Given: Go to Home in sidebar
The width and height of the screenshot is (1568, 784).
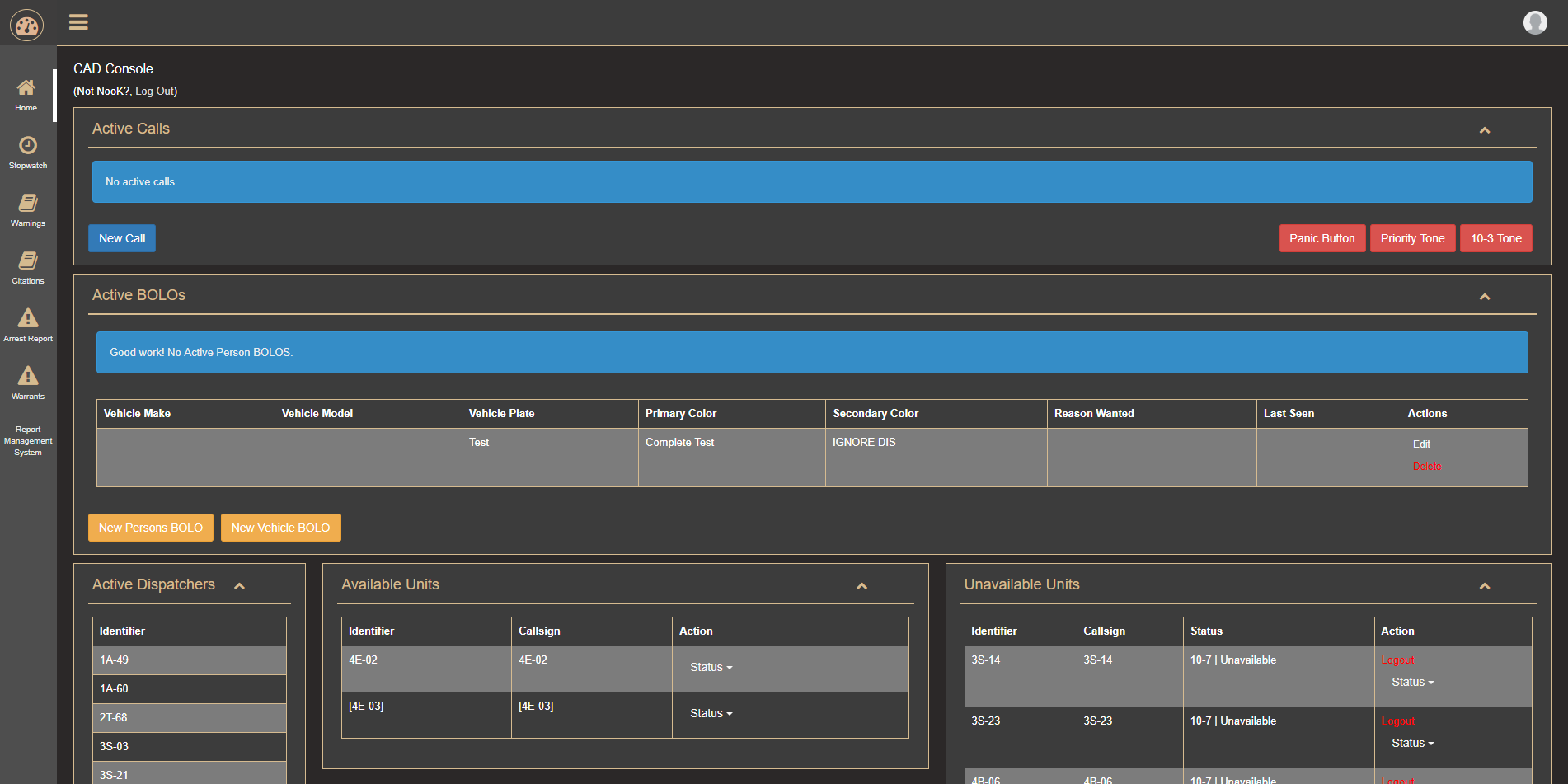Looking at the screenshot, I should (x=26, y=96).
